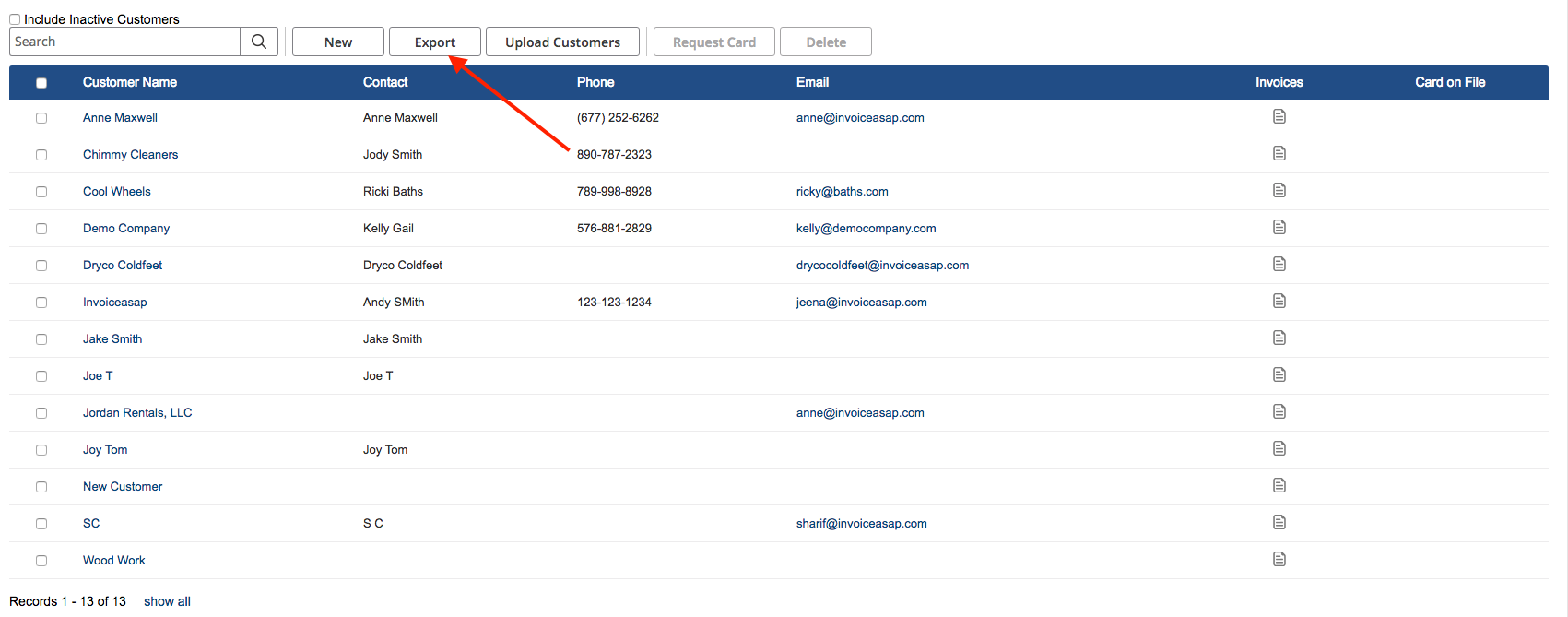The image size is (1568, 617).
Task: Open Anne Maxwell customer link
Action: pos(120,118)
